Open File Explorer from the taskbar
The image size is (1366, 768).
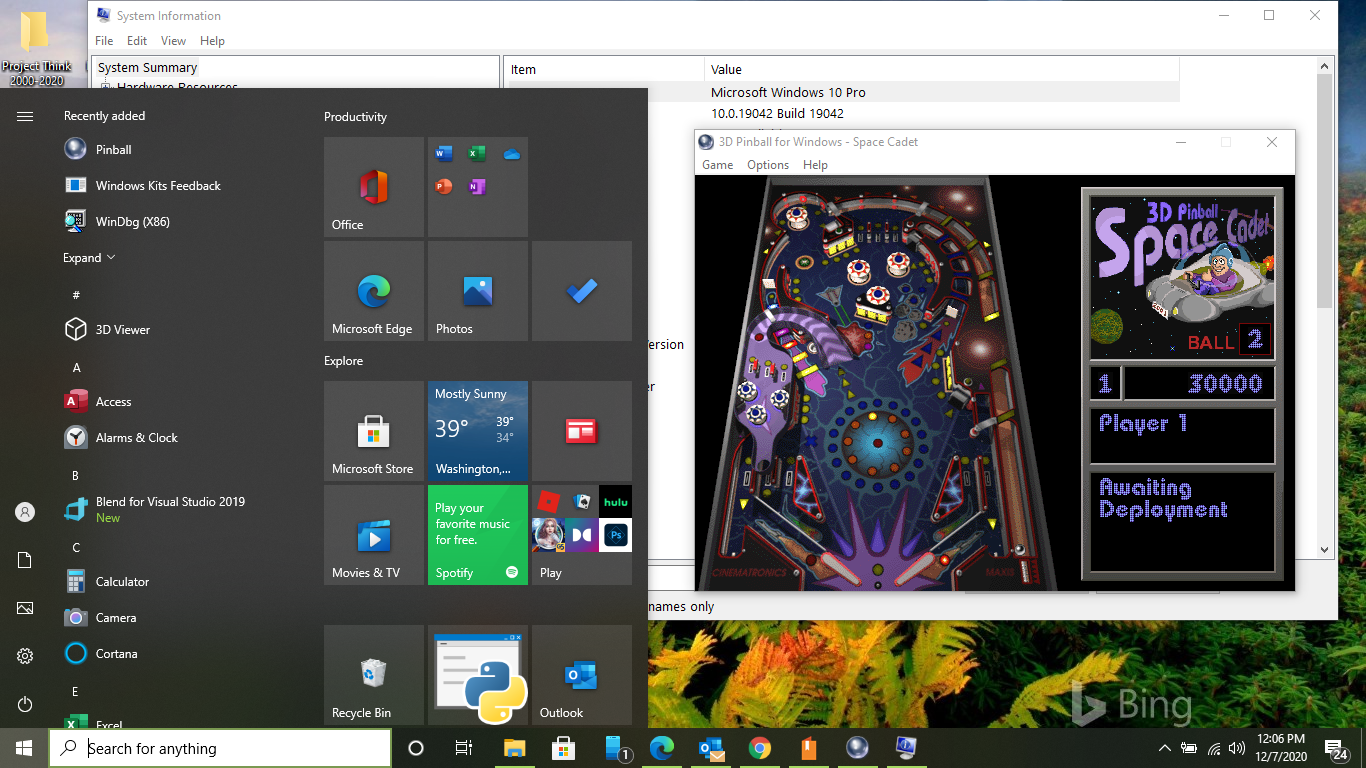[514, 748]
